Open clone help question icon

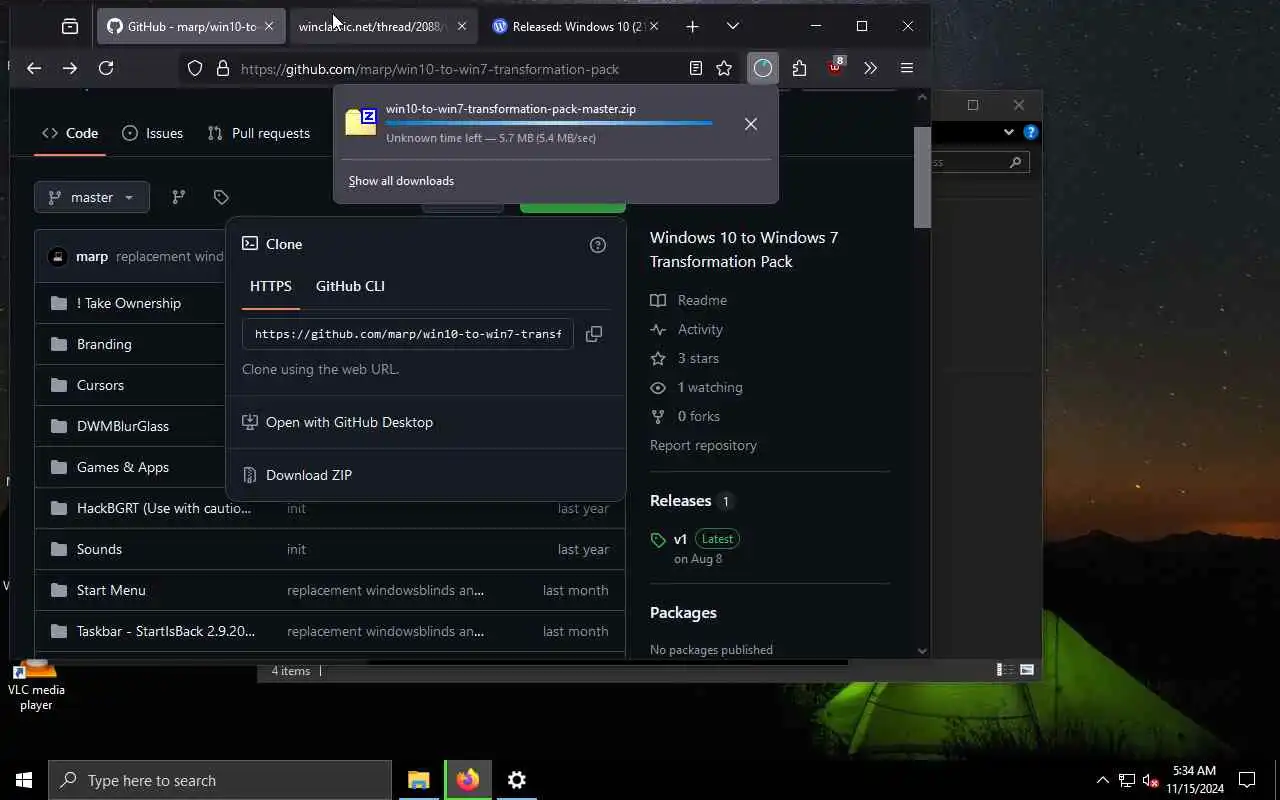[598, 245]
